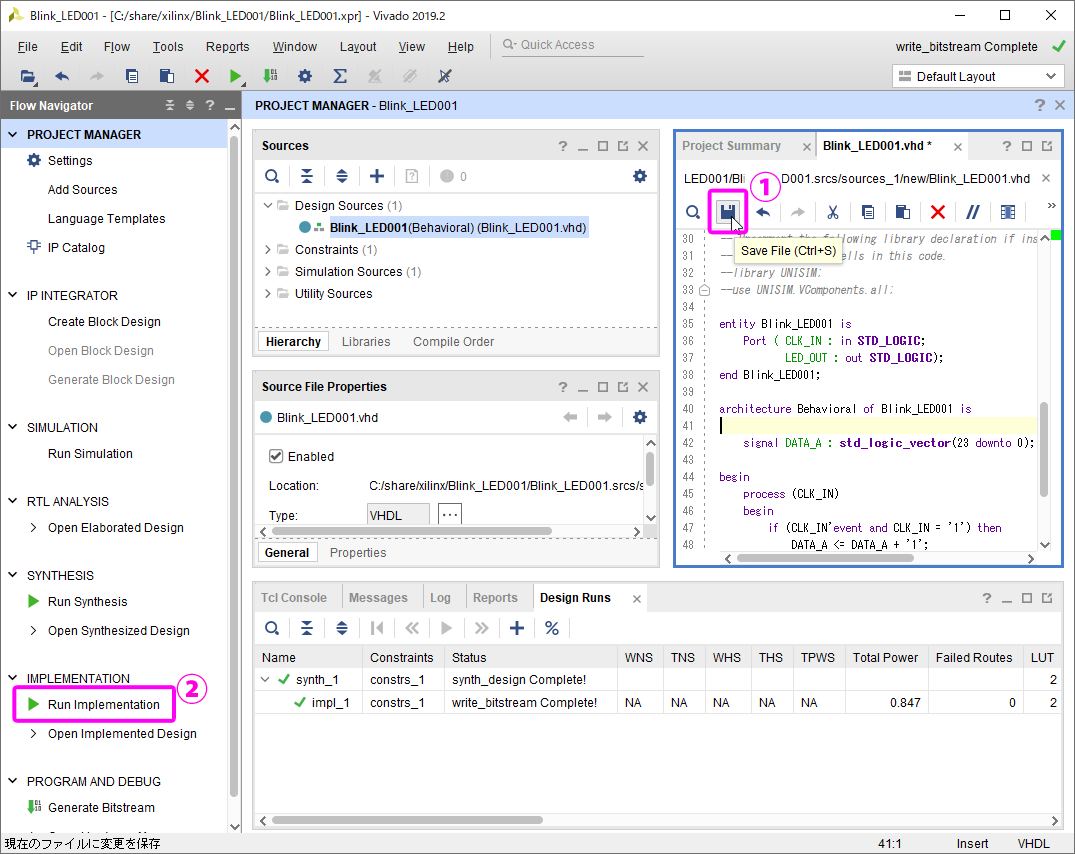Click the Cut scissors icon in editor
The image size is (1075, 854).
click(832, 212)
